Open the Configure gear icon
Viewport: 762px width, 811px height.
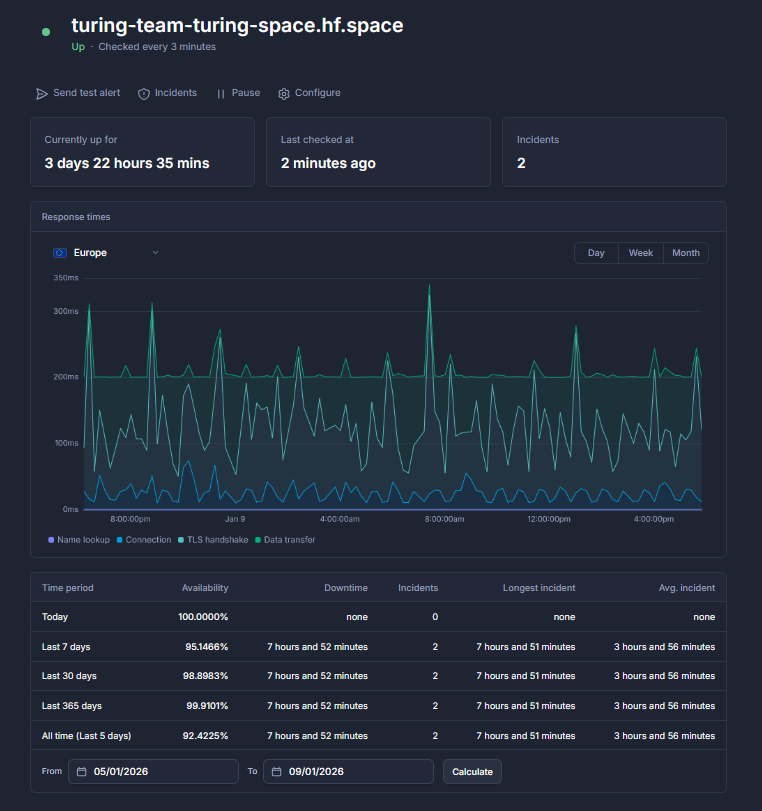coord(283,94)
